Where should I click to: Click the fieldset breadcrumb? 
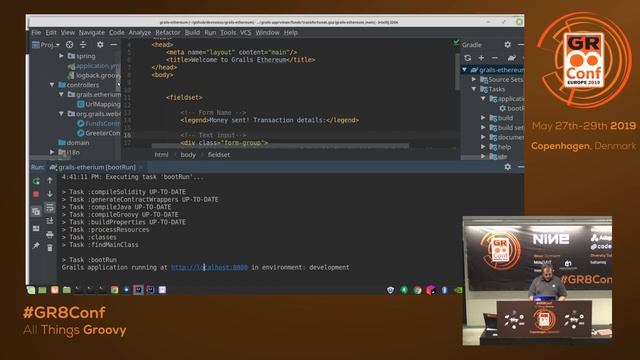[x=219, y=155]
